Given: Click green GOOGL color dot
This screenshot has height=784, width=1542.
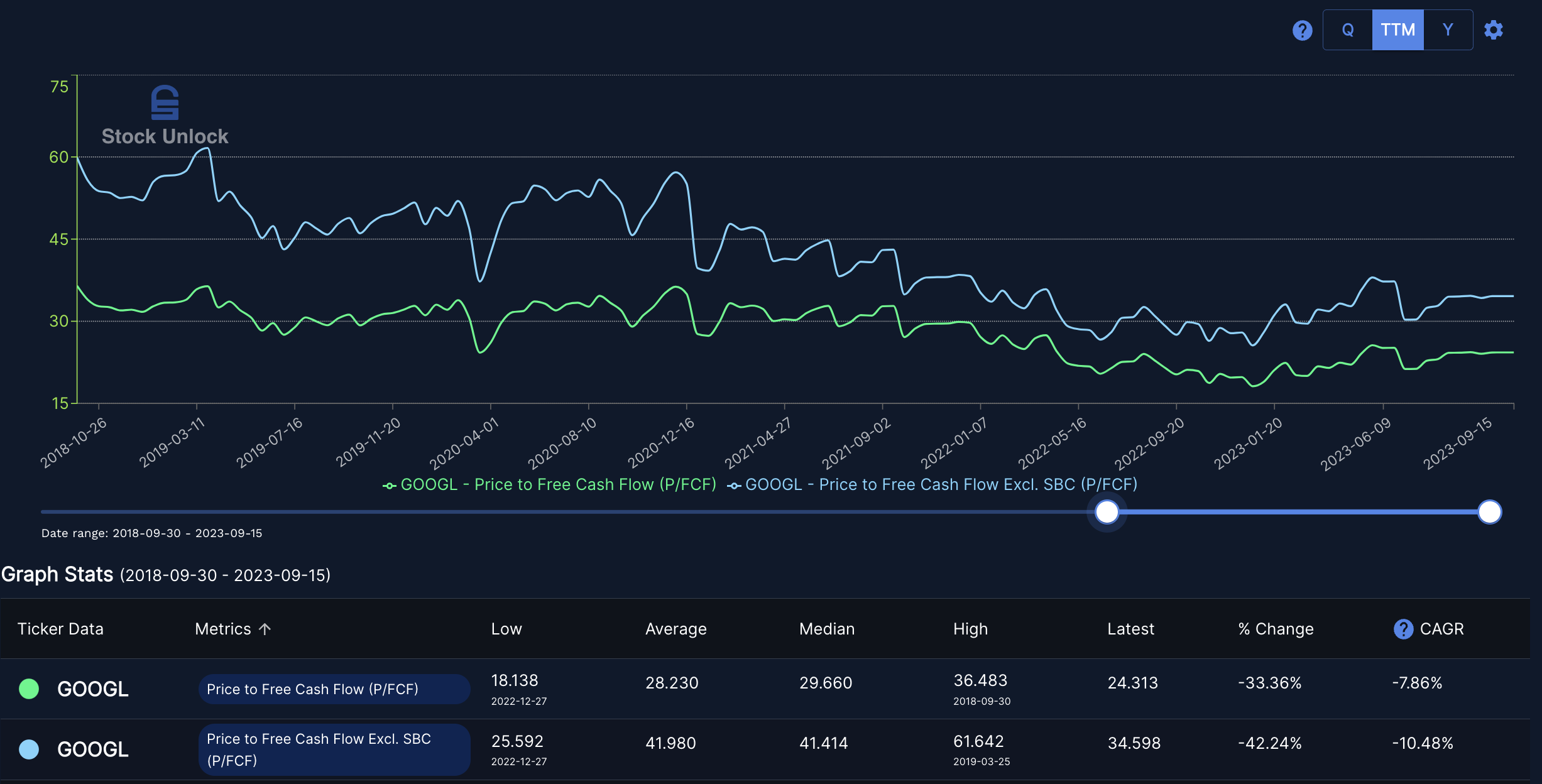Looking at the screenshot, I should coord(29,689).
